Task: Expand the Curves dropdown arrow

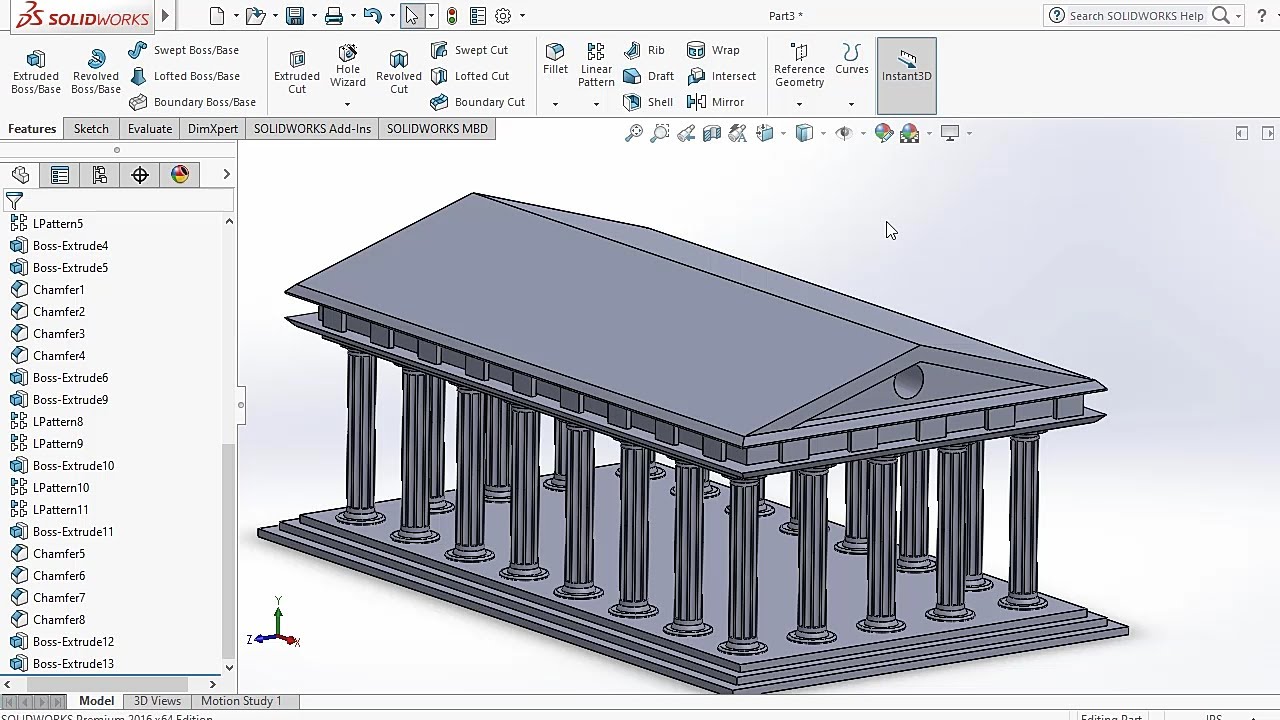Action: coord(851,104)
